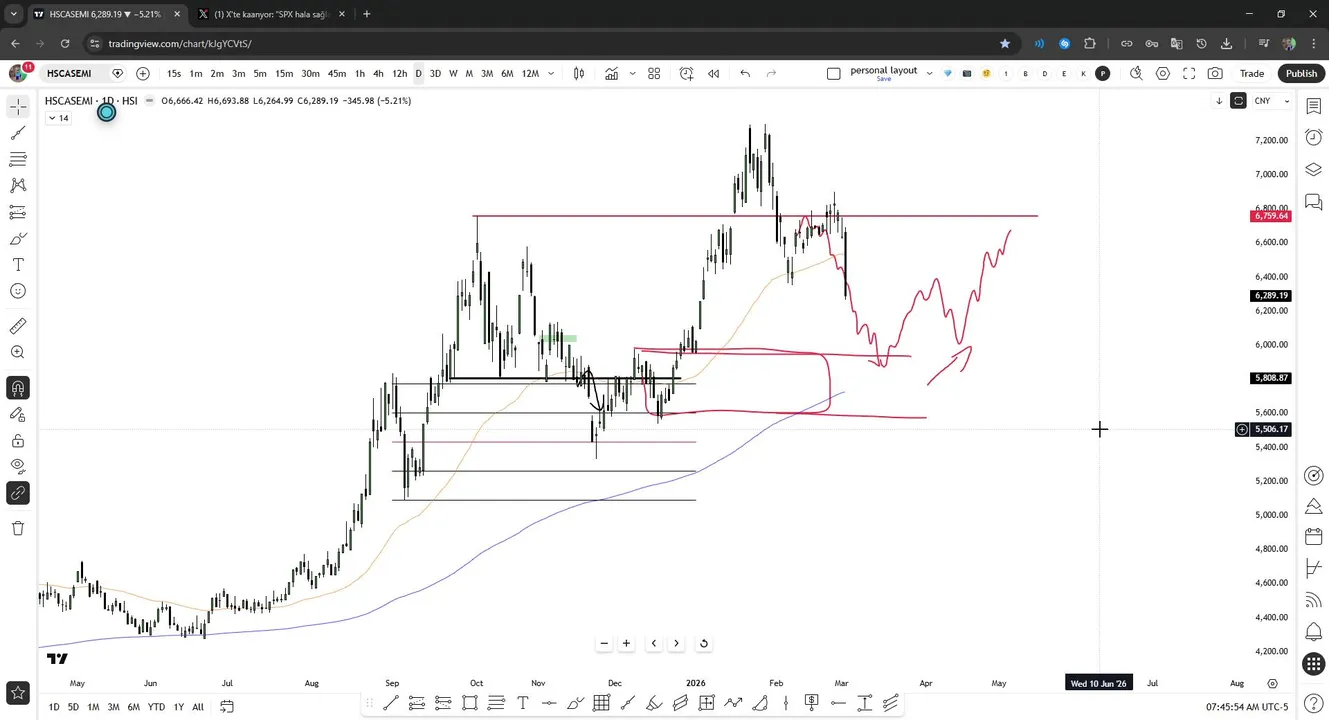Open notifications bell in right sidebar
Viewport: 1329px width, 720px height.
point(1314,632)
